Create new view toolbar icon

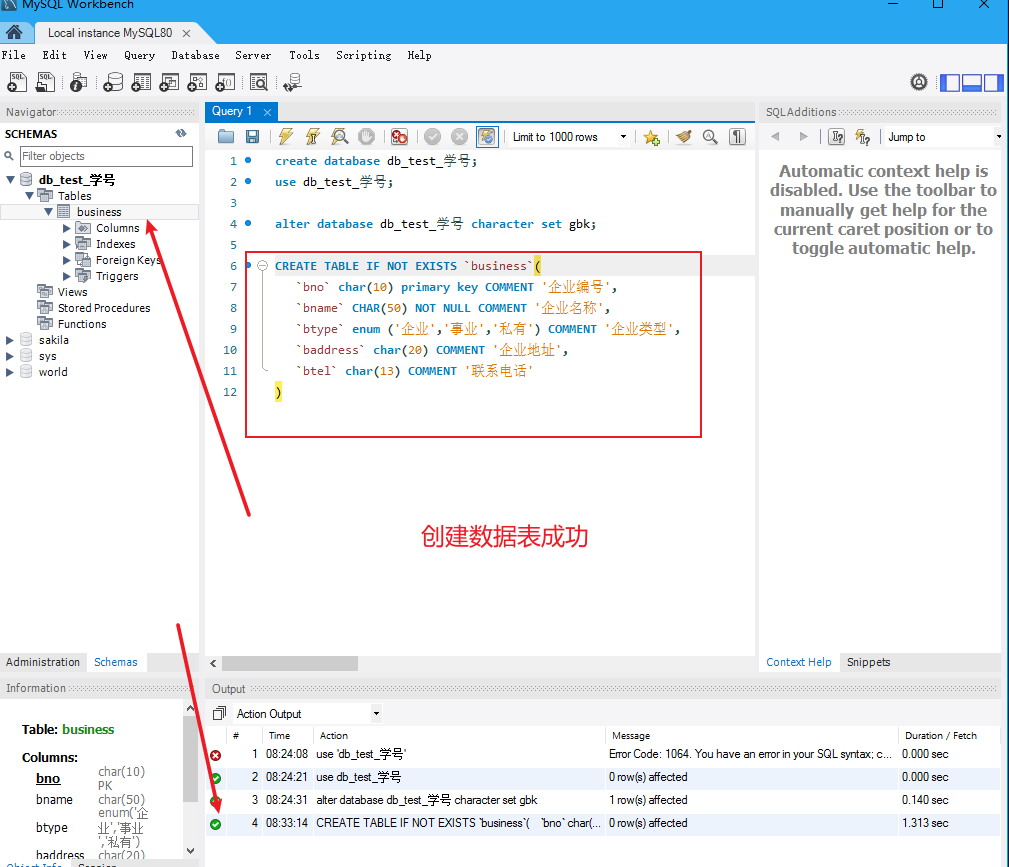pyautogui.click(x=169, y=82)
